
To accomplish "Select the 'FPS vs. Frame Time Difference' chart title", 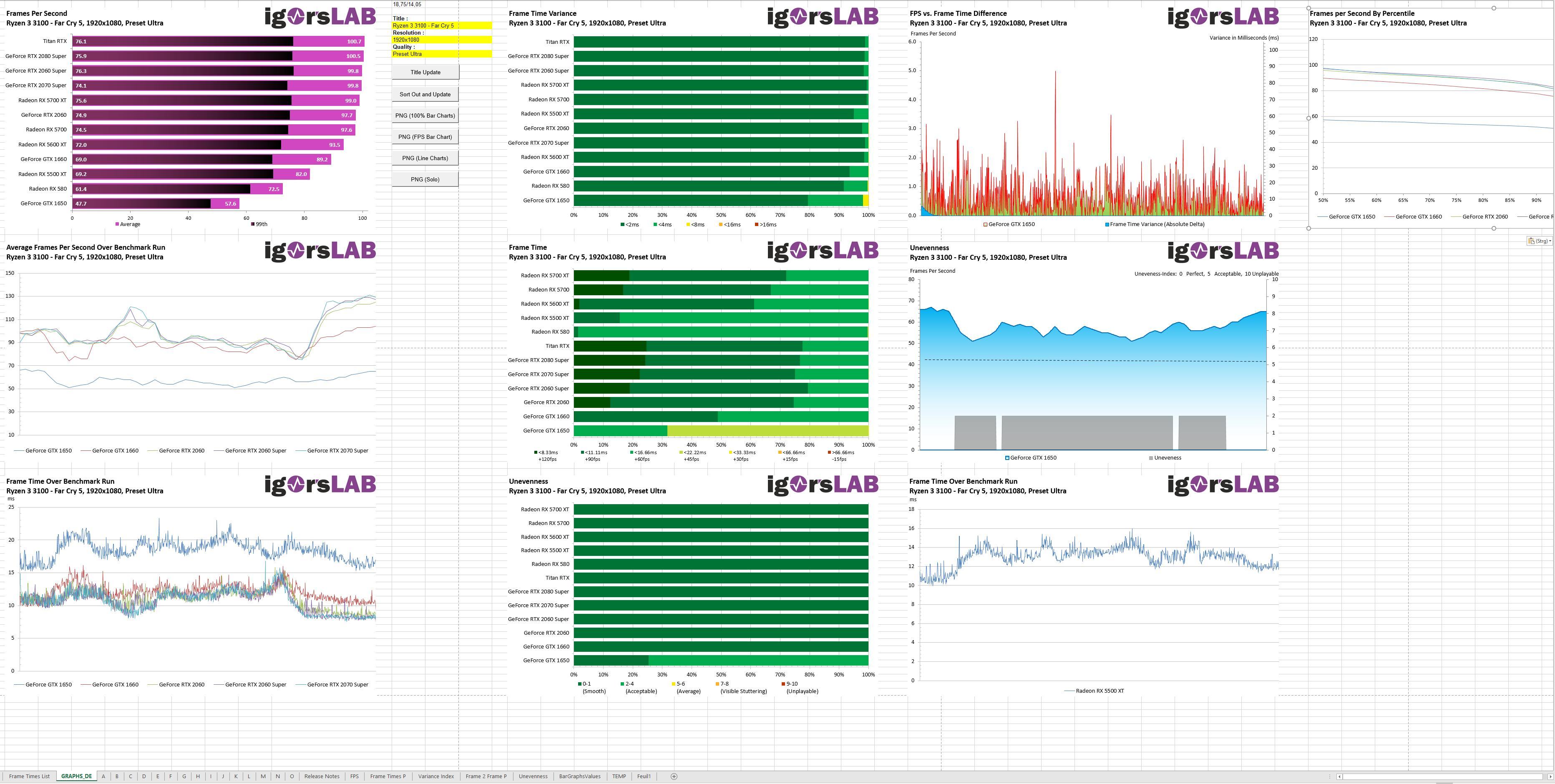I will pyautogui.click(x=959, y=13).
